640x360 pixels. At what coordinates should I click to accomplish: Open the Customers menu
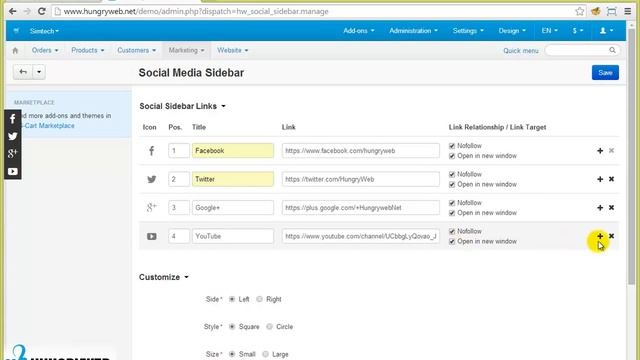coord(136,50)
